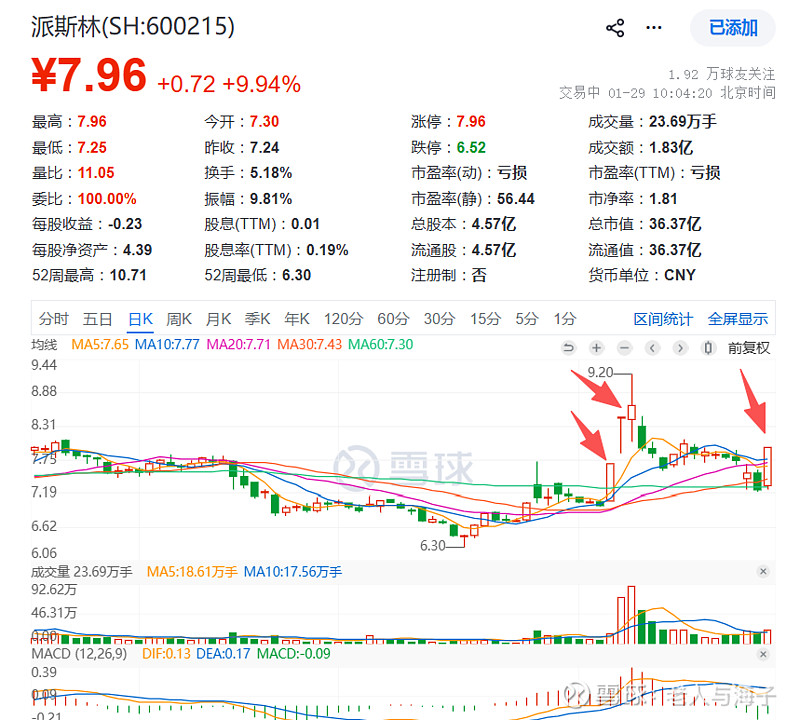Screen dimensions: 800x720
Task: Click the 每股净资产 value 4.39
Action: click(137, 250)
